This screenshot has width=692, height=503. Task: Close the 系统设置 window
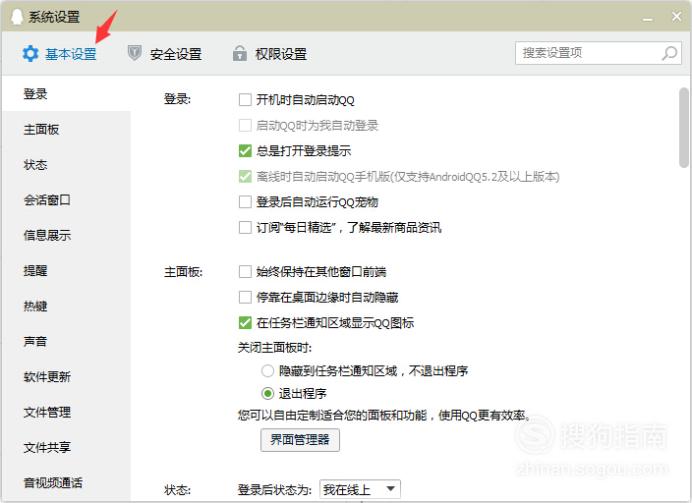pos(676,17)
